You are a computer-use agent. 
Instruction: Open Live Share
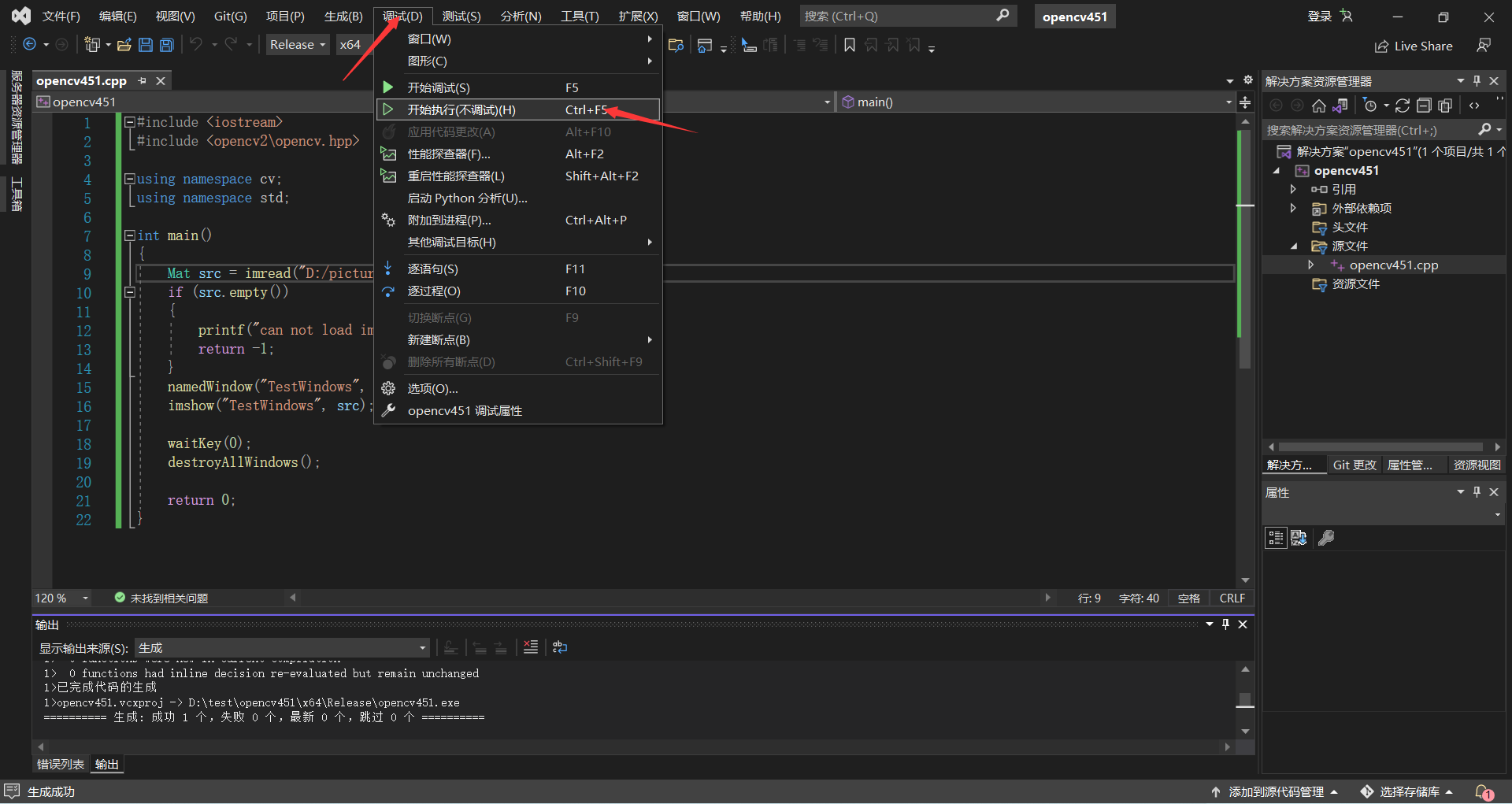1414,46
